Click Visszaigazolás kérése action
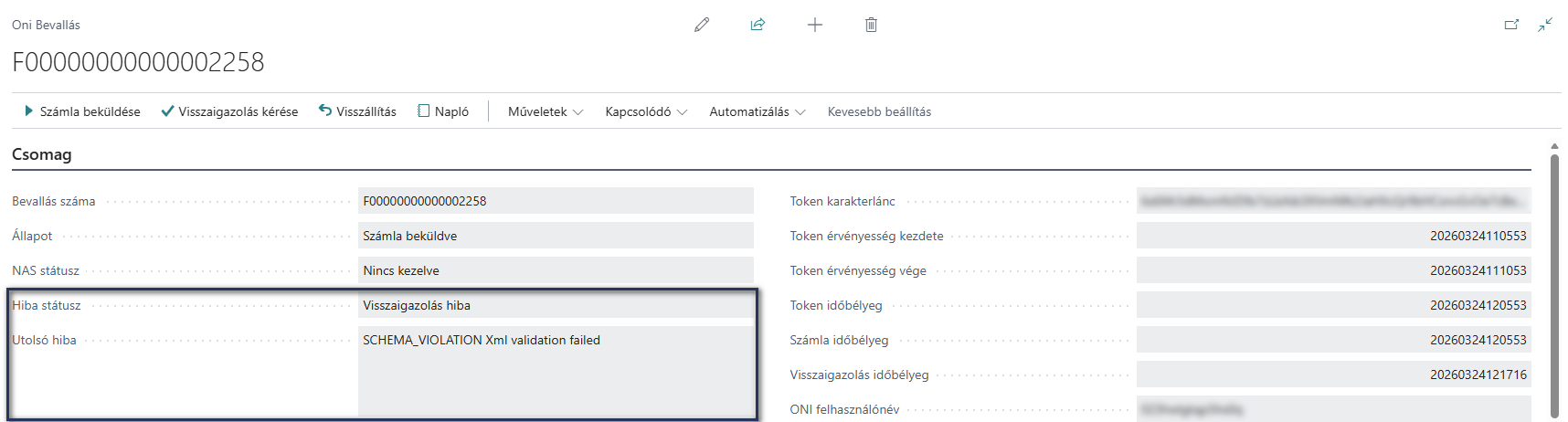The image size is (1568, 422). 229,111
